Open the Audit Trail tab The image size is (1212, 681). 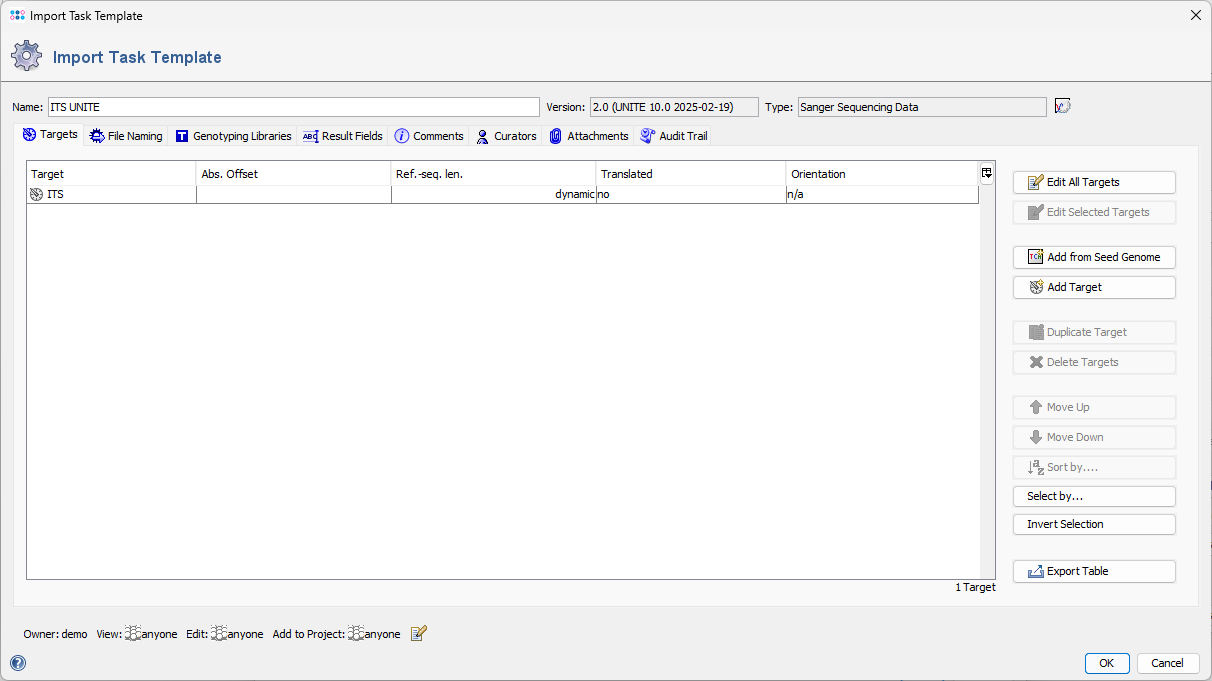tap(674, 135)
